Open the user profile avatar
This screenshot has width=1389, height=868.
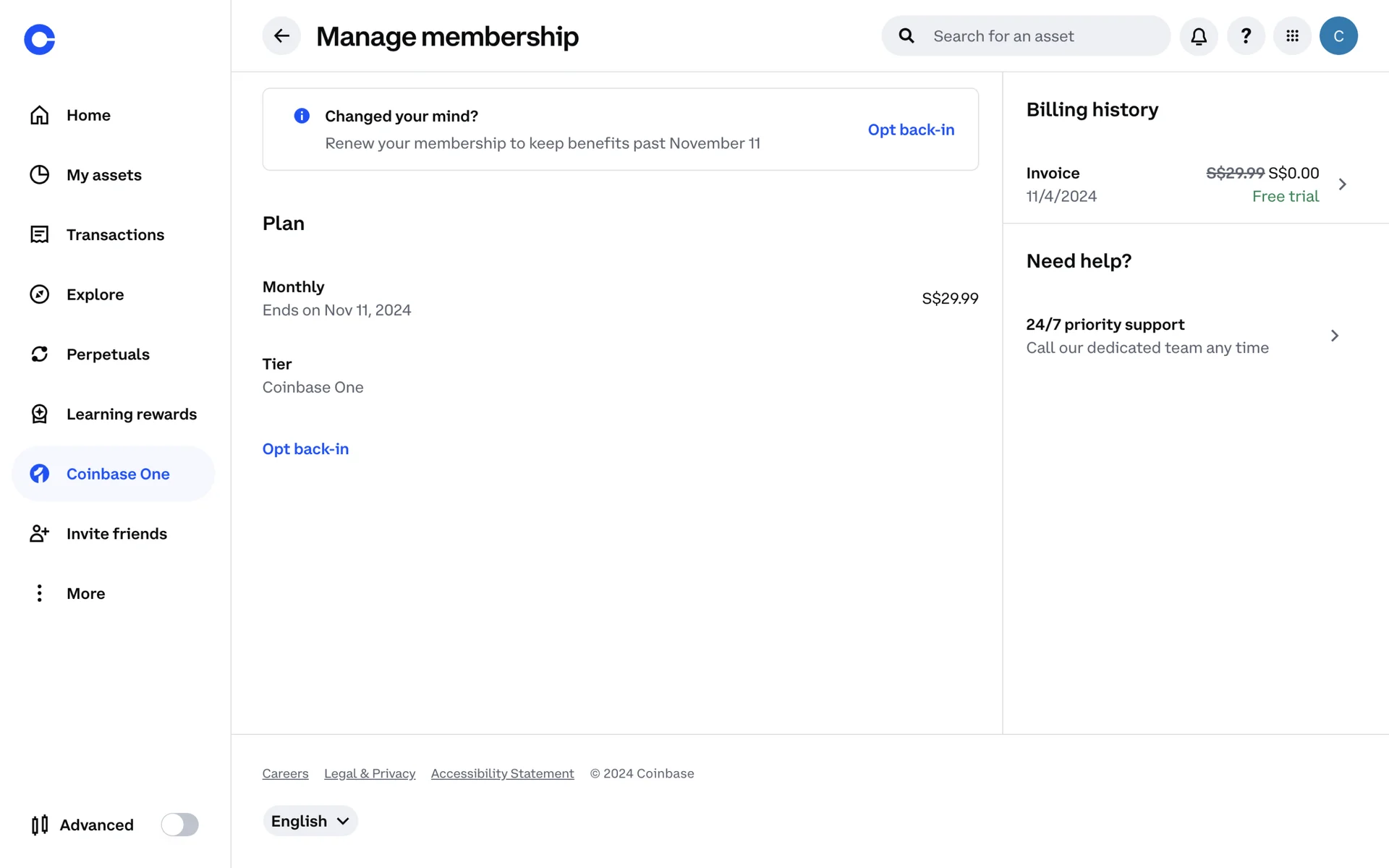pos(1338,35)
